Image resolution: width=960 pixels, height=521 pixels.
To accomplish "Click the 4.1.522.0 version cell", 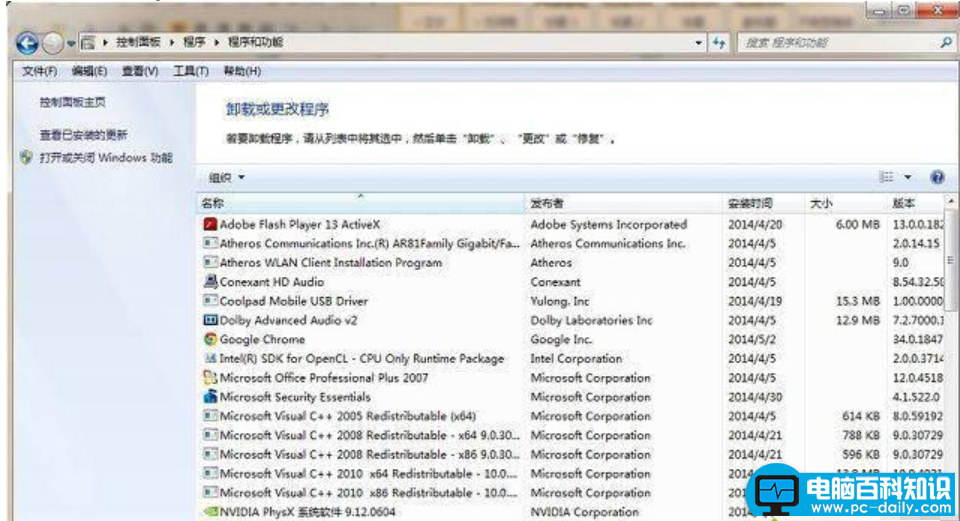I will click(916, 397).
